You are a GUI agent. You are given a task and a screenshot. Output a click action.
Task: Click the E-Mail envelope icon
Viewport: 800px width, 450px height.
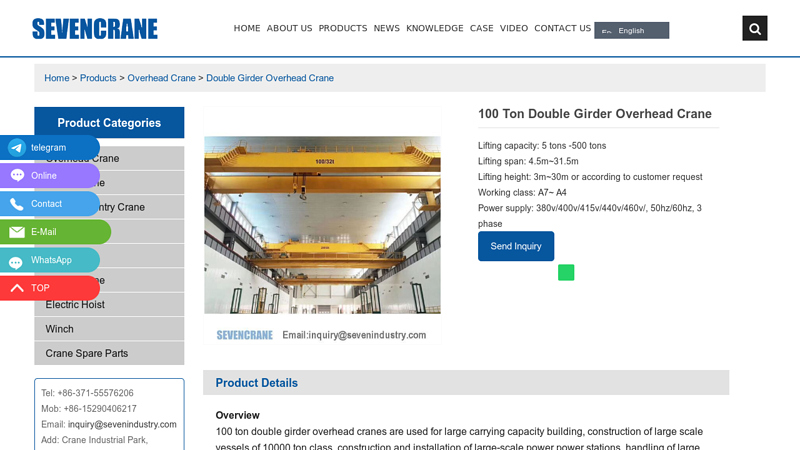pos(17,232)
